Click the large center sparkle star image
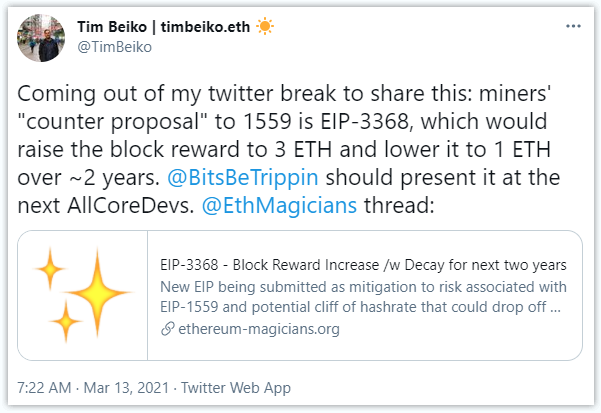This screenshot has height=413, width=601. tap(97, 292)
